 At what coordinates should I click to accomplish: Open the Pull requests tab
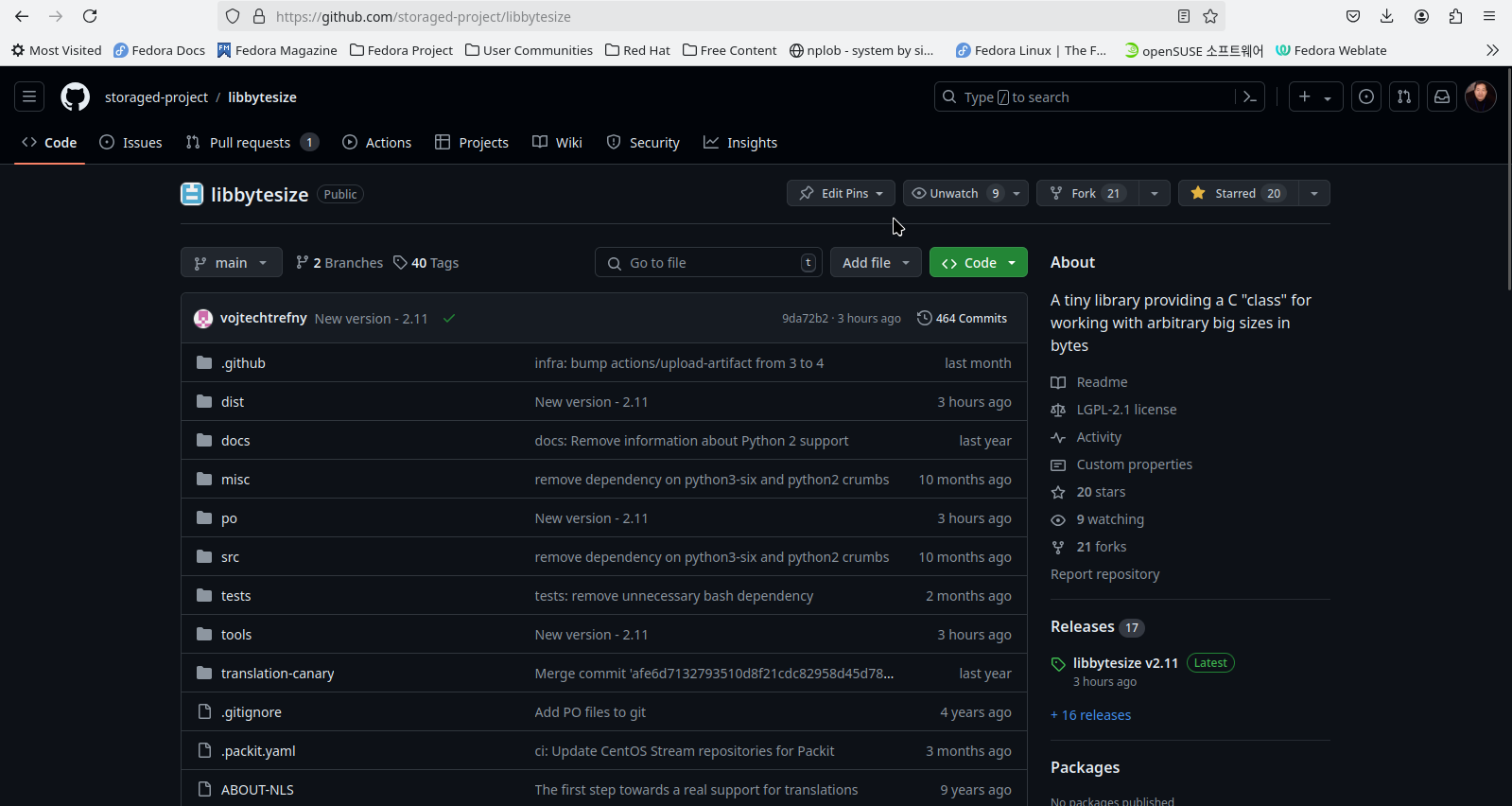[252, 143]
